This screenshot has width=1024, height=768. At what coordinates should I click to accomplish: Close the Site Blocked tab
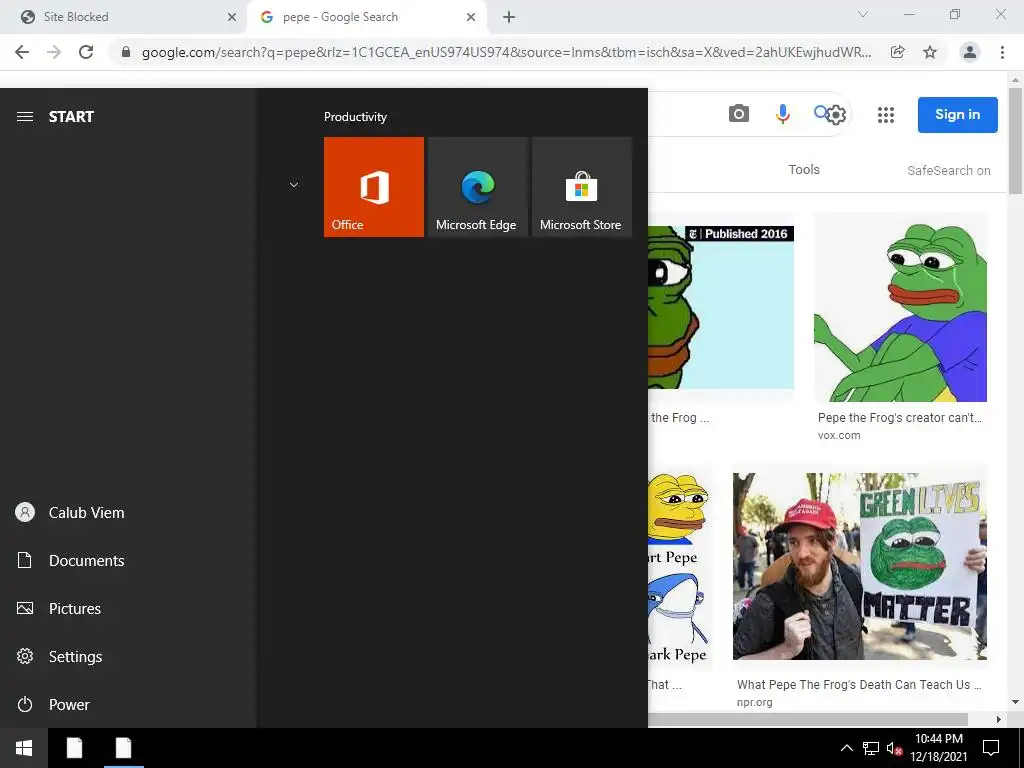click(x=232, y=17)
